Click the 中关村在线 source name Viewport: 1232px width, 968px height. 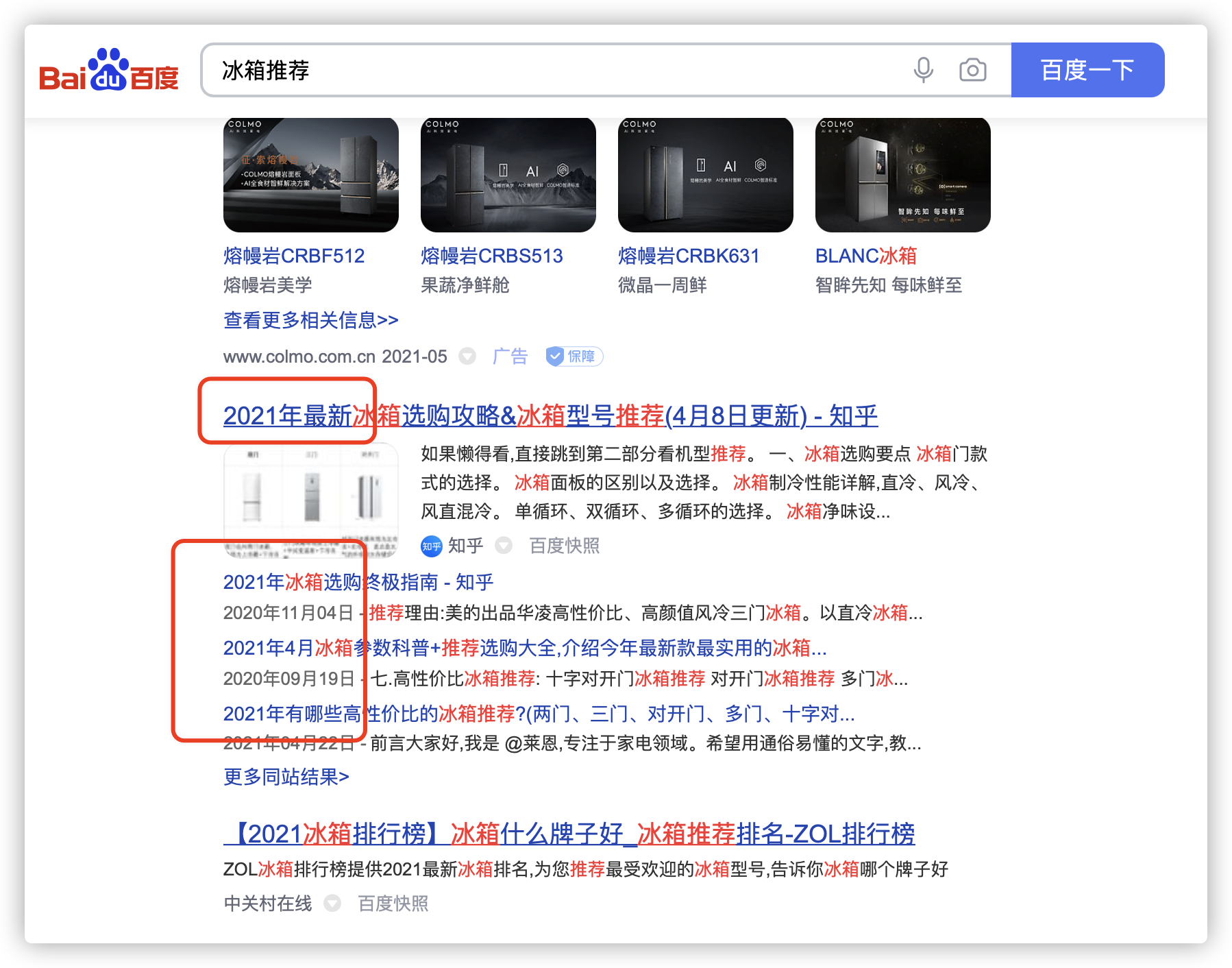[x=268, y=904]
